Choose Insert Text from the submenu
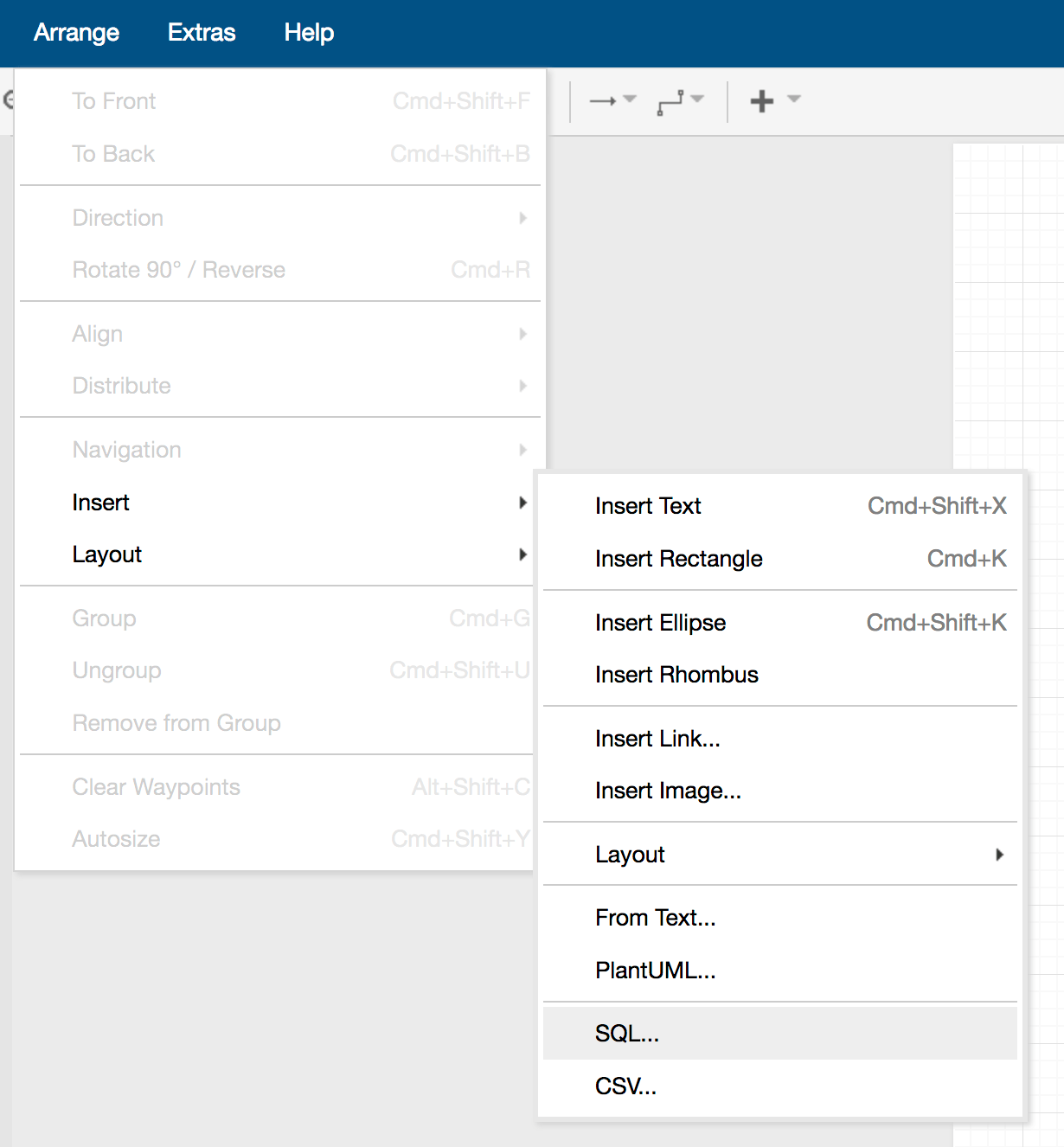 [x=648, y=506]
